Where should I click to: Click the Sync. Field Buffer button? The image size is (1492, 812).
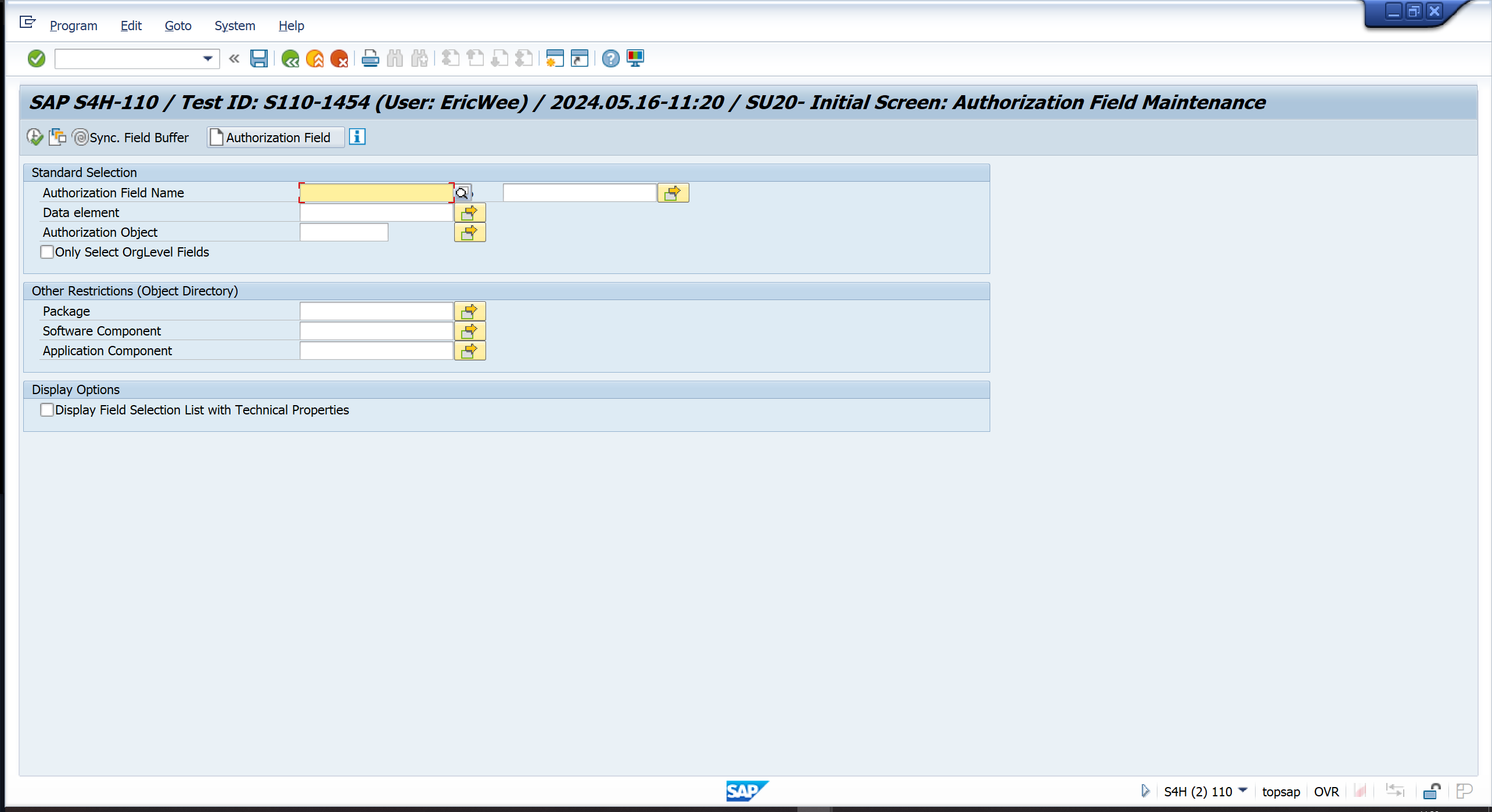click(132, 137)
